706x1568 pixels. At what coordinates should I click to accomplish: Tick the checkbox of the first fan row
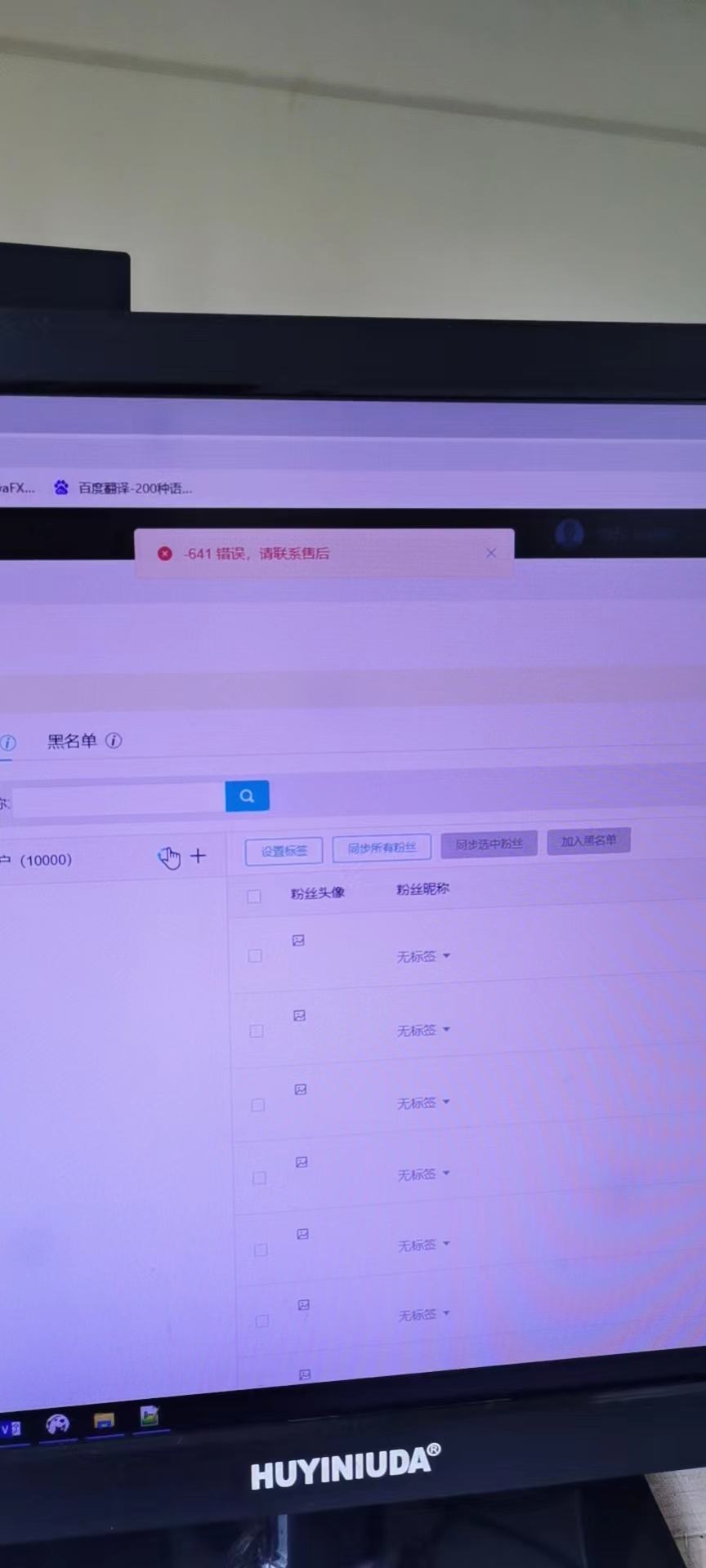[255, 955]
